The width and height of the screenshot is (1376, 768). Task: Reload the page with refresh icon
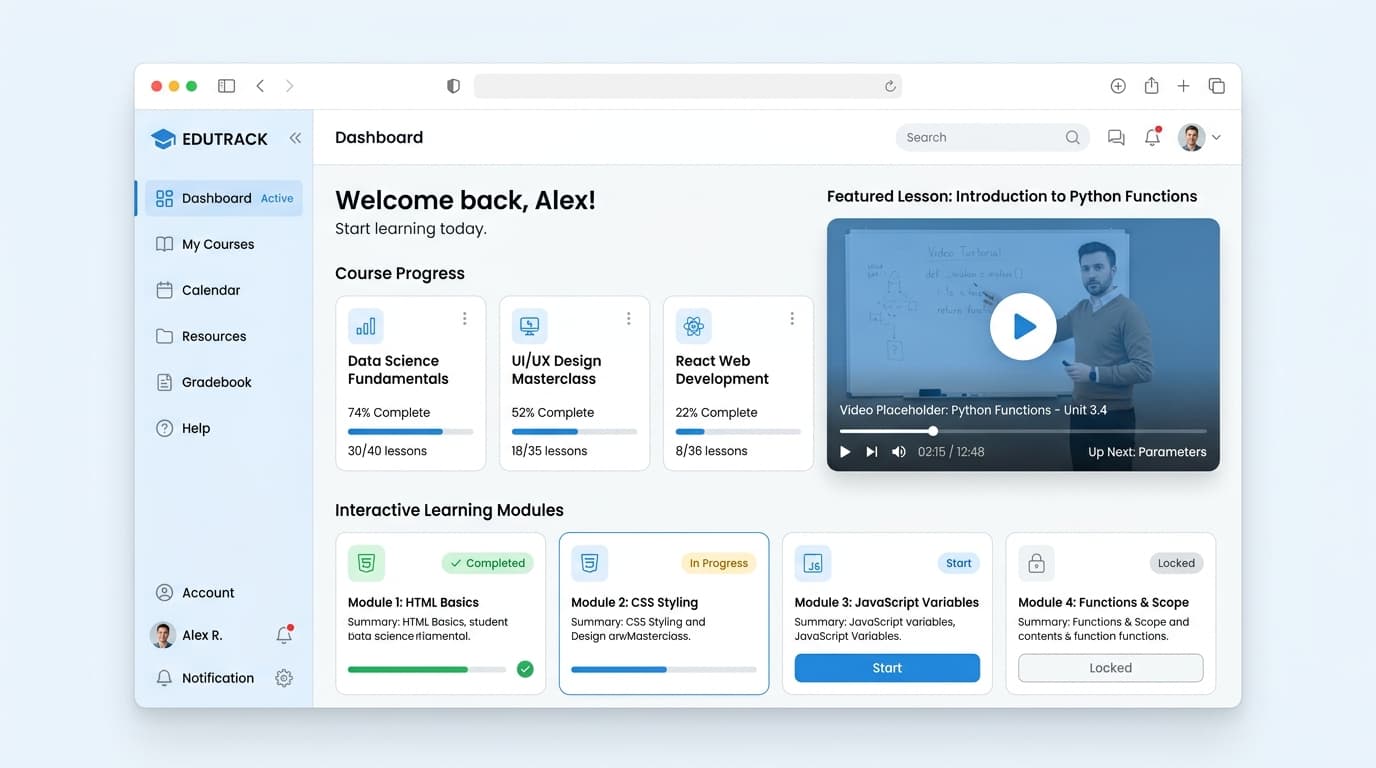890,86
